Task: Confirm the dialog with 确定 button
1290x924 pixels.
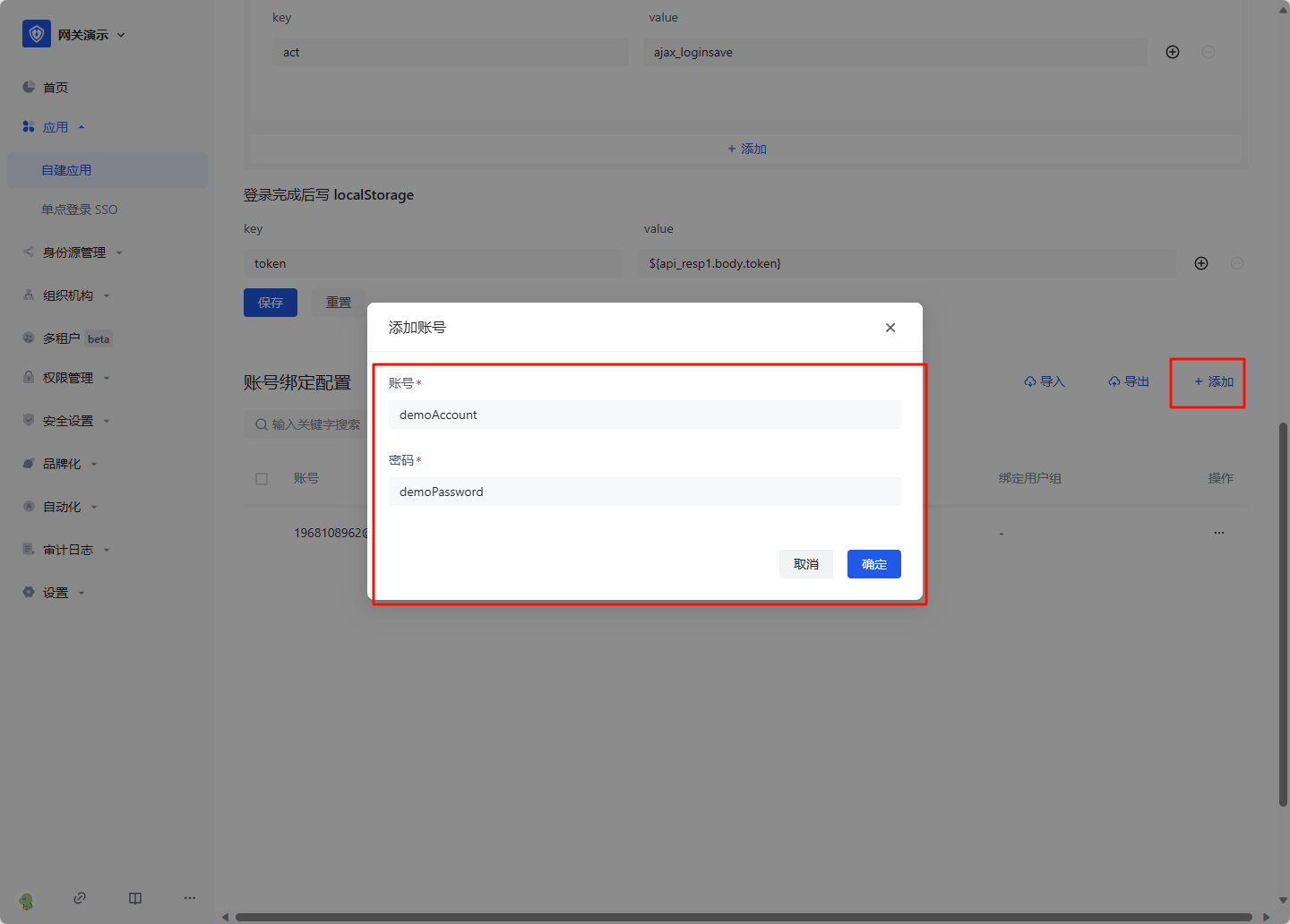Action: tap(873, 563)
